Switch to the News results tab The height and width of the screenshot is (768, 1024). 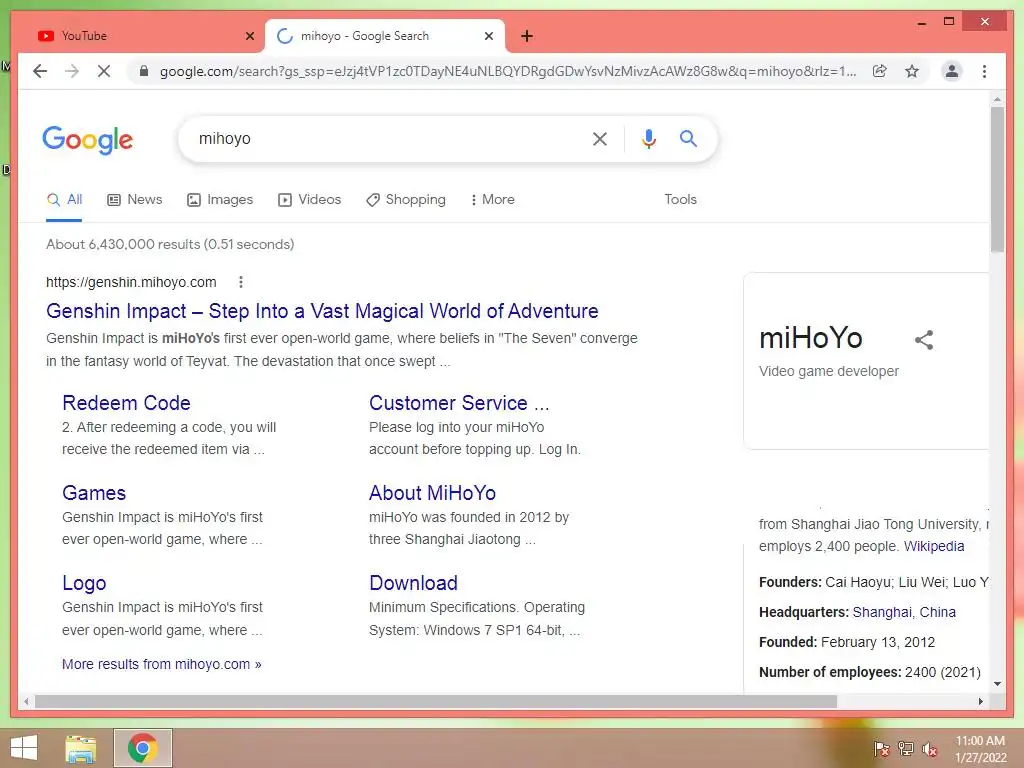click(x=134, y=200)
